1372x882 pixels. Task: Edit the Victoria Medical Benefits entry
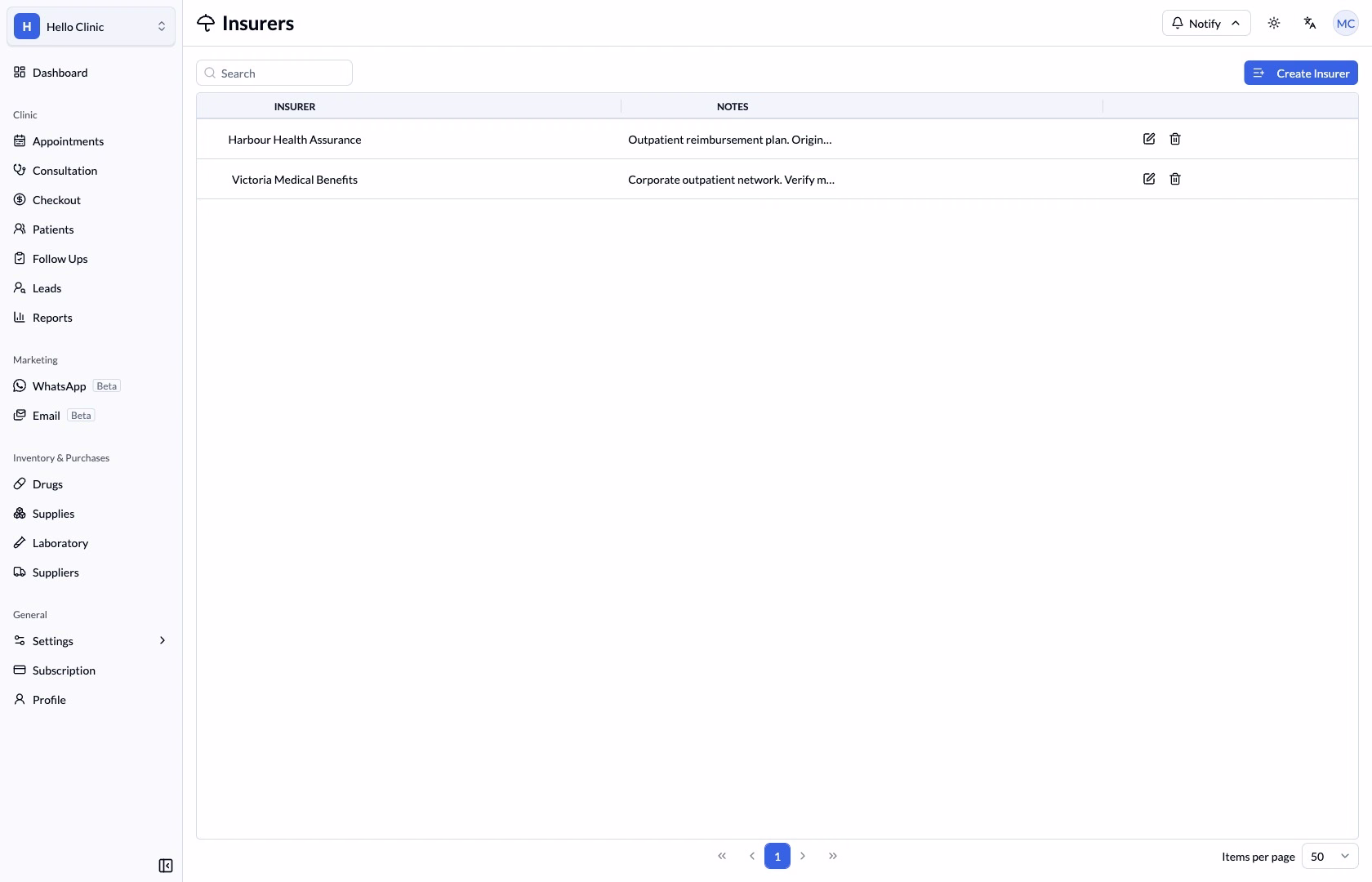click(x=1149, y=179)
